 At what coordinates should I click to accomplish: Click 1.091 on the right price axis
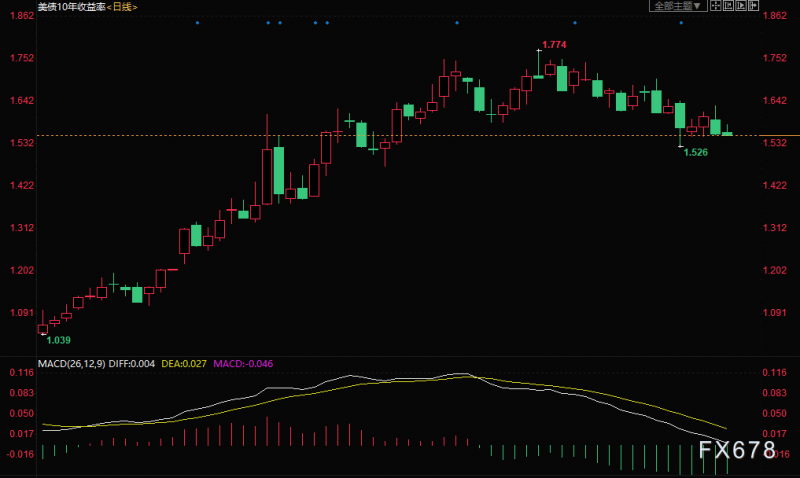[774, 313]
